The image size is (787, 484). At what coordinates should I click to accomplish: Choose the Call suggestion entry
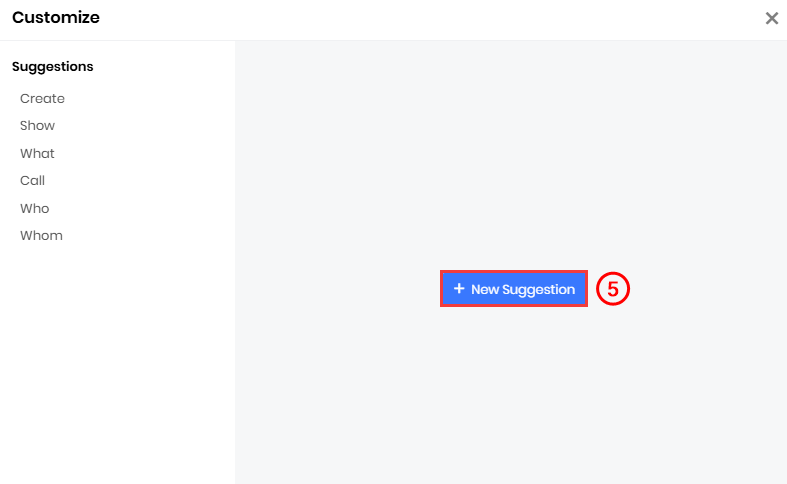pyautogui.click(x=32, y=180)
